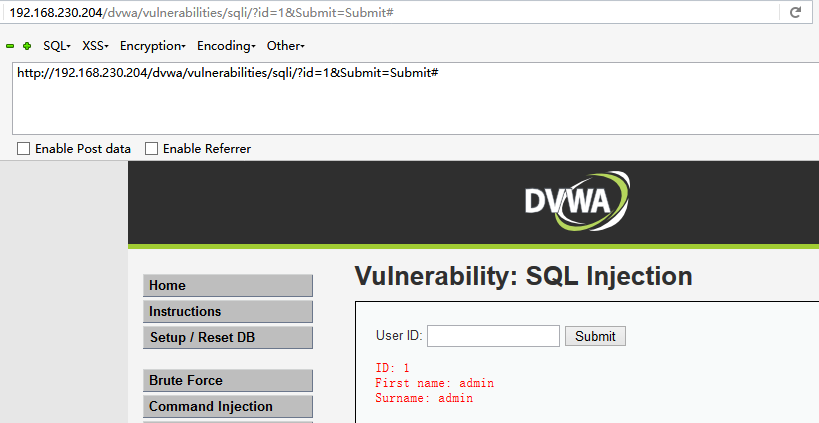
Task: Click the green minus HackBar icon
Action: [x=10, y=46]
